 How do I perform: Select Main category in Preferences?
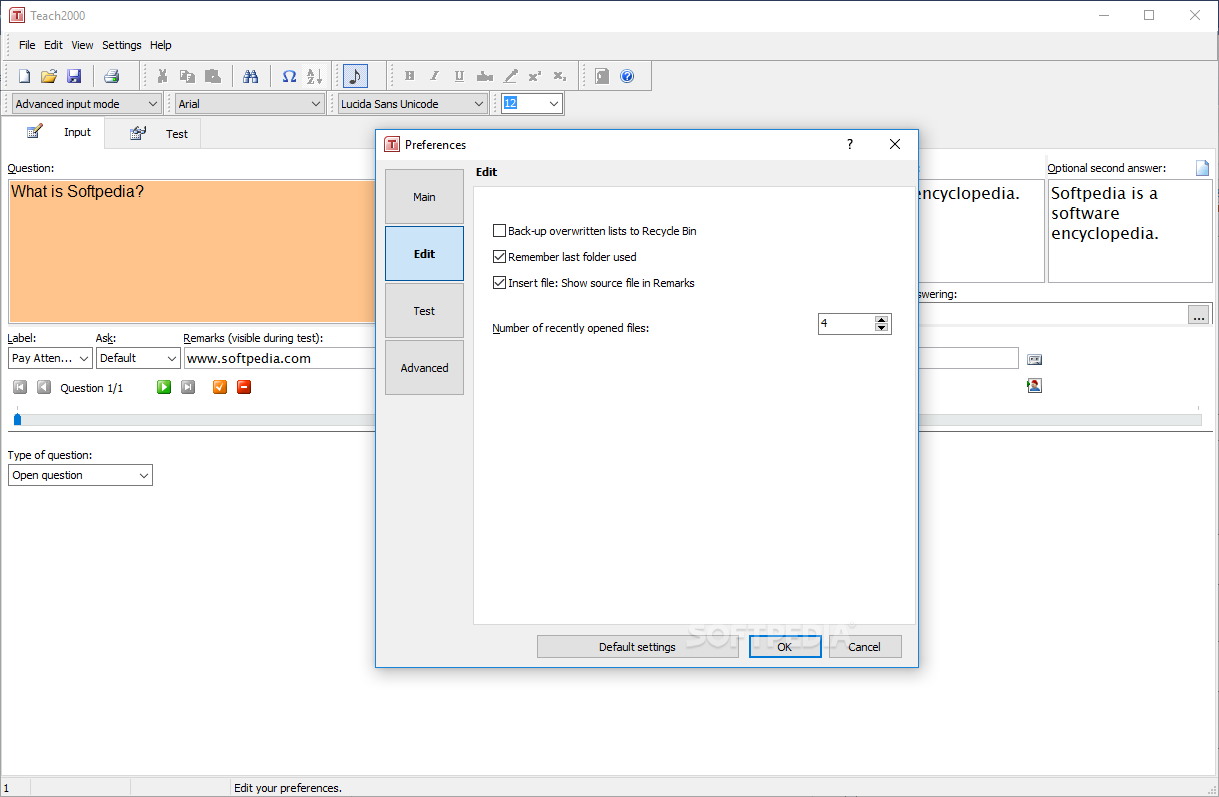pos(424,197)
